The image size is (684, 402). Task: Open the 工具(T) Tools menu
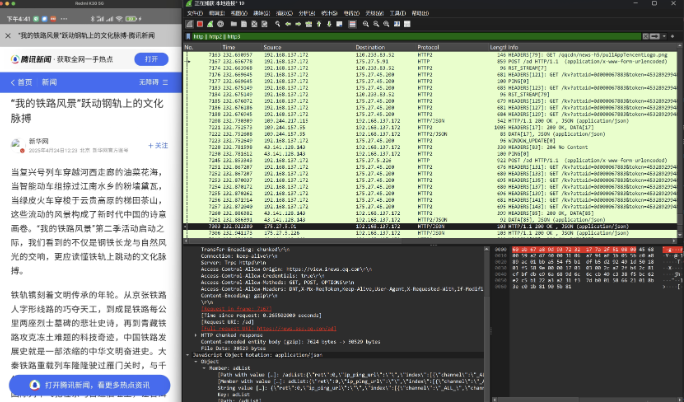pos(397,13)
